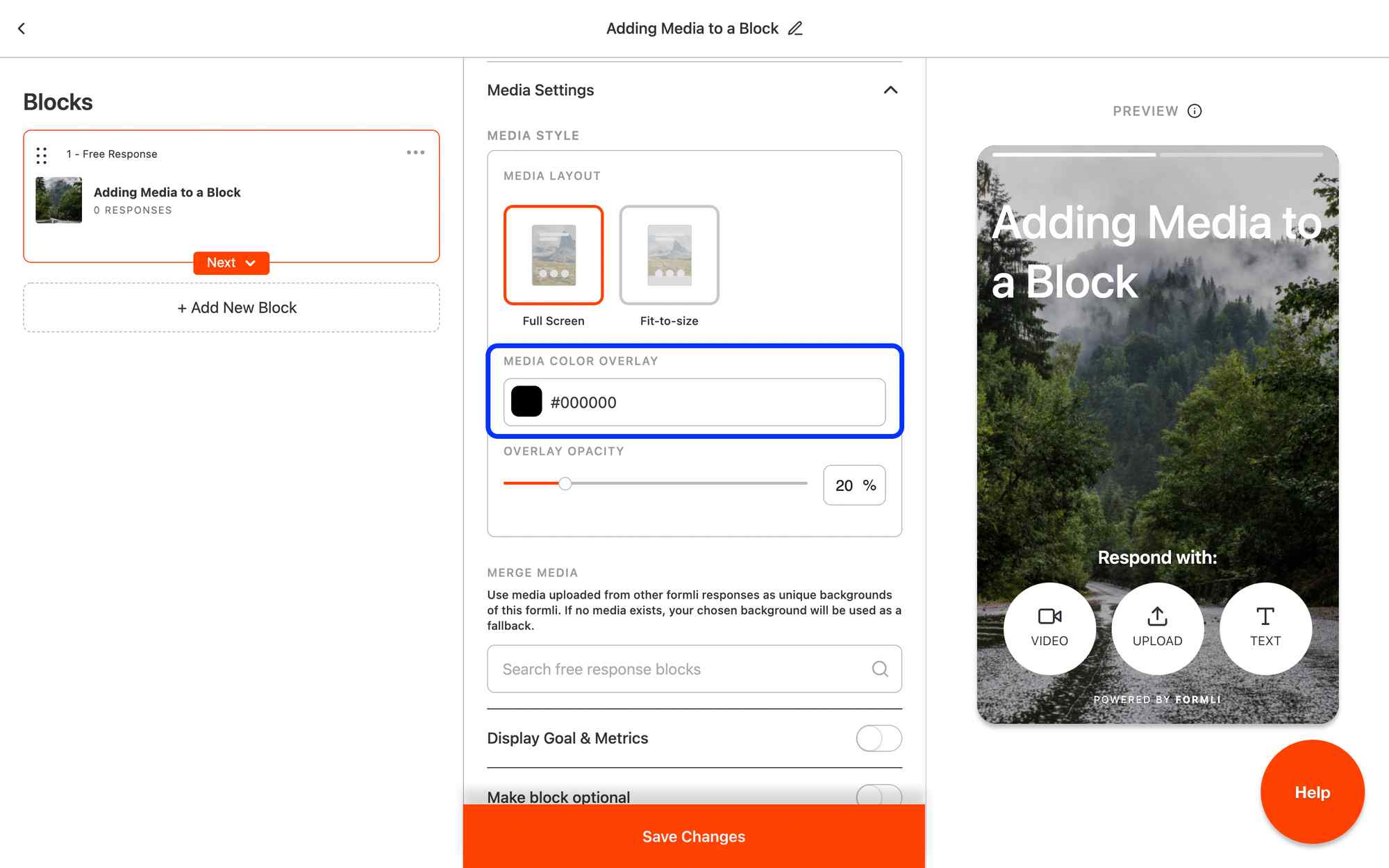Toggle the Make block optional switch
Image resolution: width=1389 pixels, height=868 pixels.
[x=879, y=795]
